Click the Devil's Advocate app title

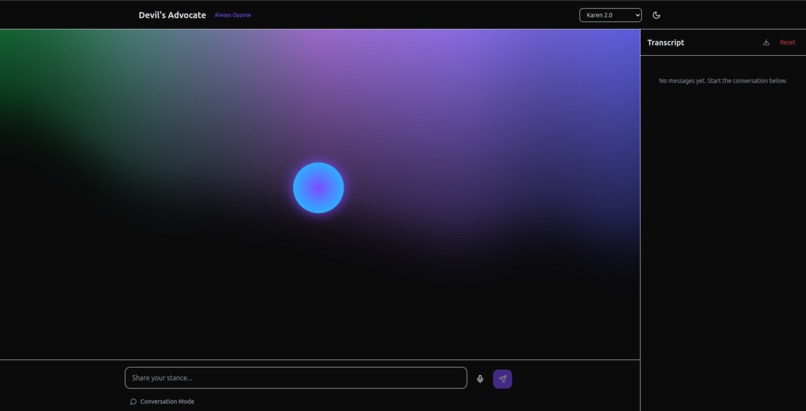[x=172, y=15]
